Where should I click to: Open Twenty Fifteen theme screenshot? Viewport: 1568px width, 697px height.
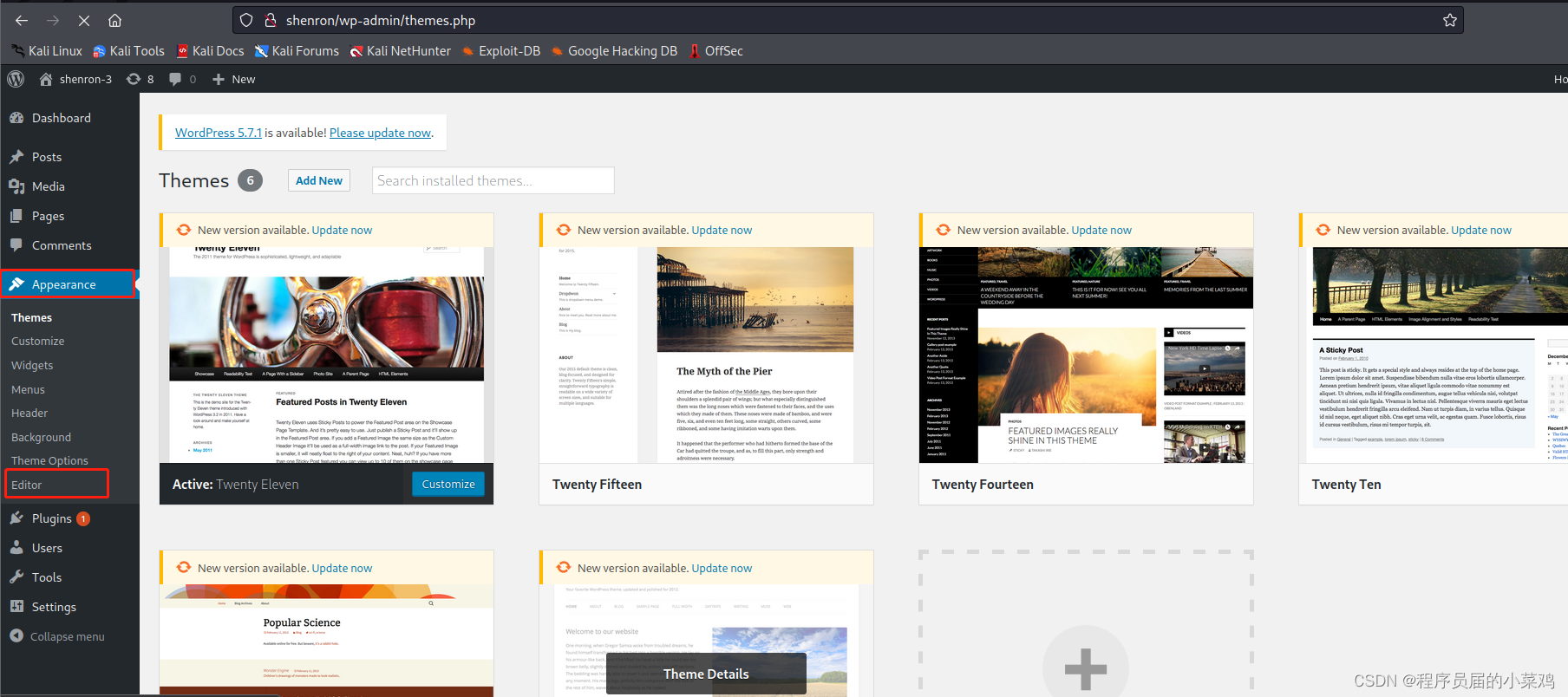click(706, 355)
